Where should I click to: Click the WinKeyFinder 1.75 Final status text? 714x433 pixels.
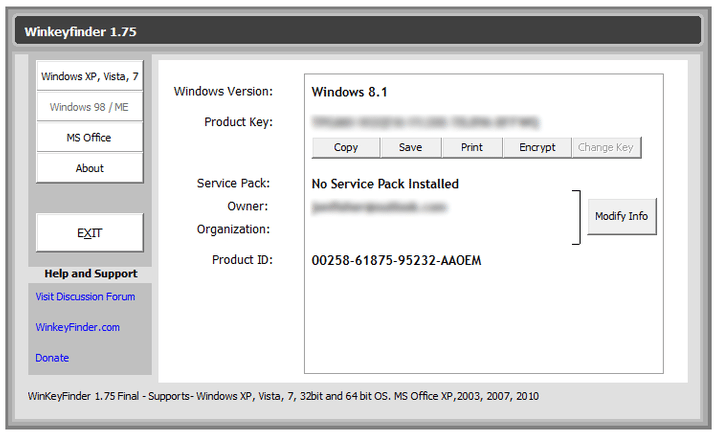[283, 397]
